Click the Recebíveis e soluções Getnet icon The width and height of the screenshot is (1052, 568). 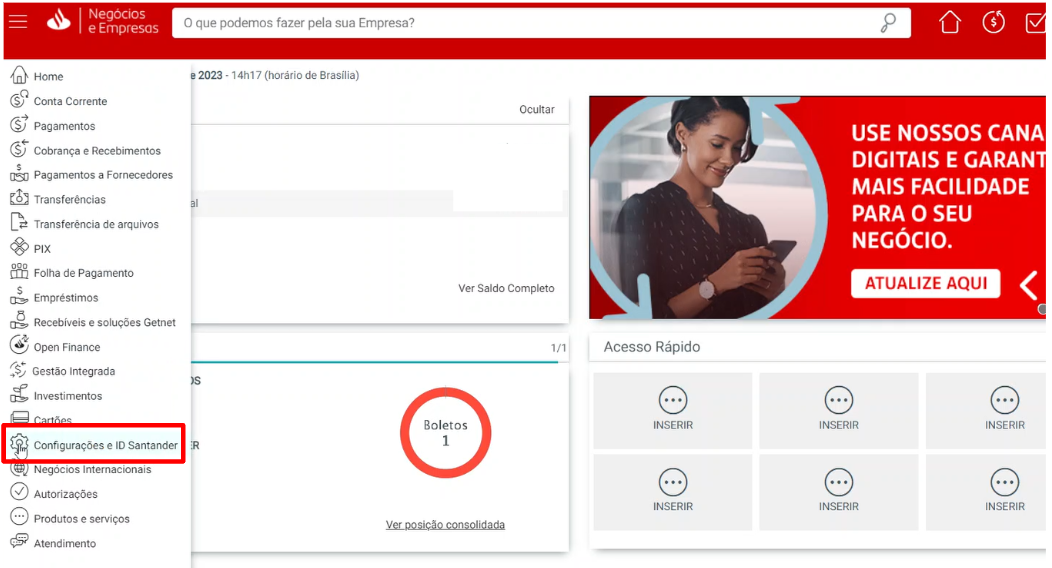pyautogui.click(x=19, y=321)
